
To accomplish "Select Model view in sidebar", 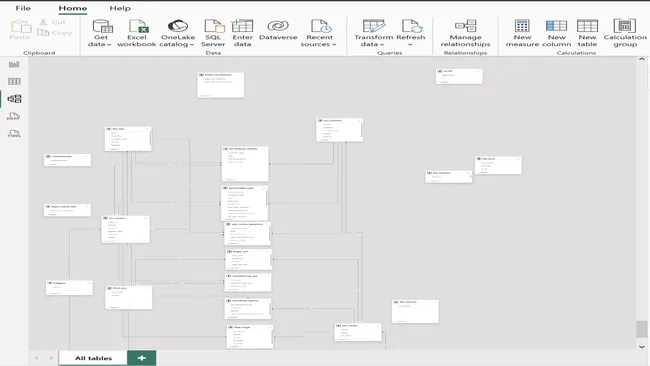I will pos(14,99).
